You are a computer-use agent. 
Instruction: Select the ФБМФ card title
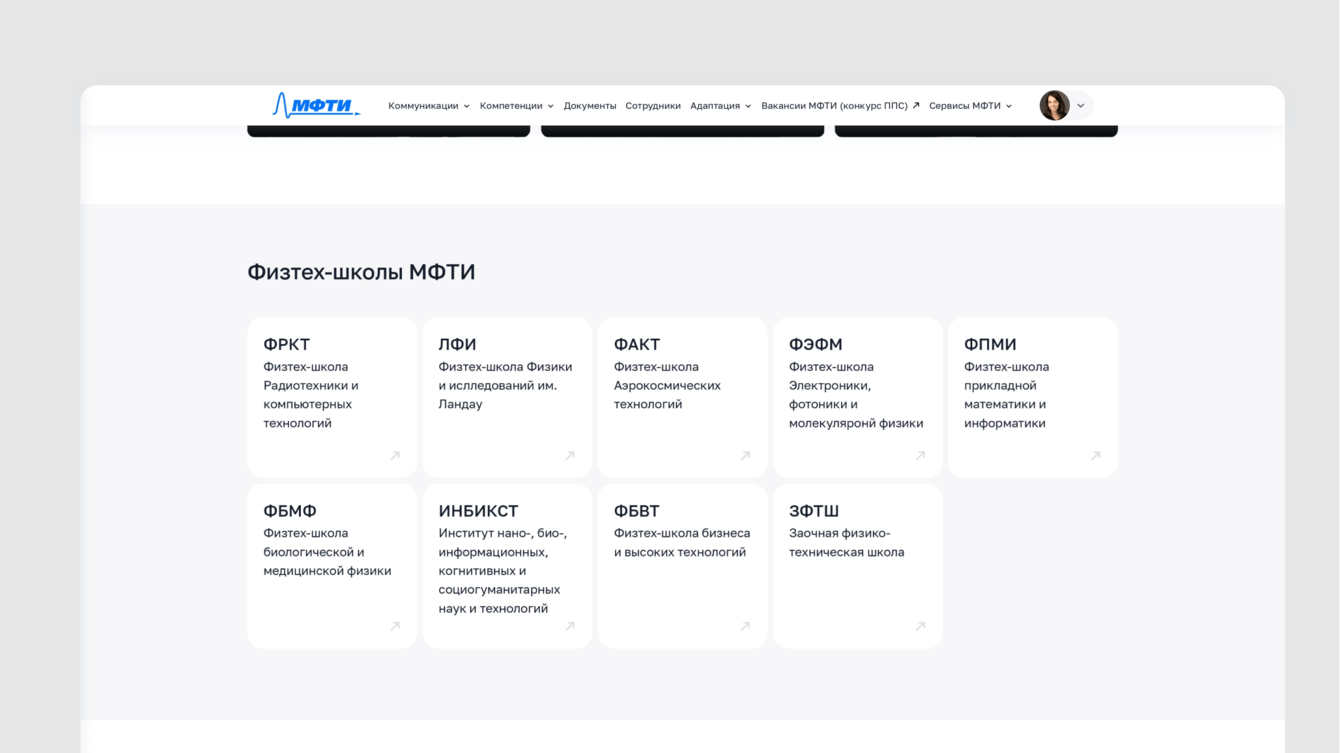click(290, 511)
